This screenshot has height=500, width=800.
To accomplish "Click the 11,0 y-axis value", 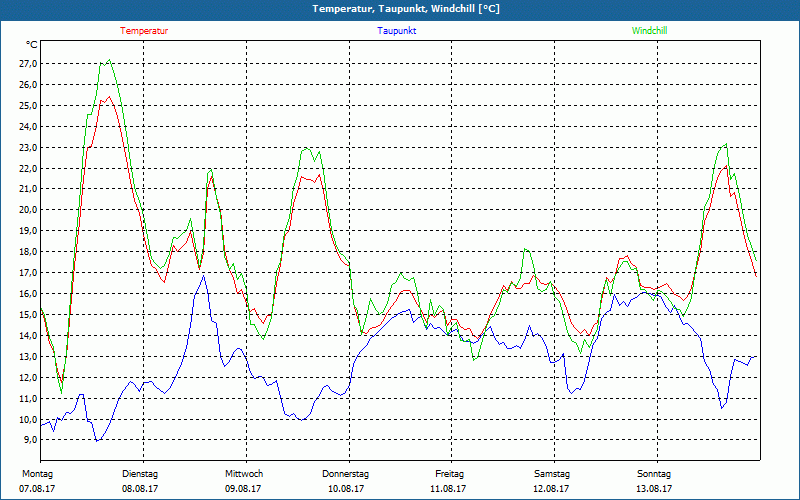I will 29,398.
